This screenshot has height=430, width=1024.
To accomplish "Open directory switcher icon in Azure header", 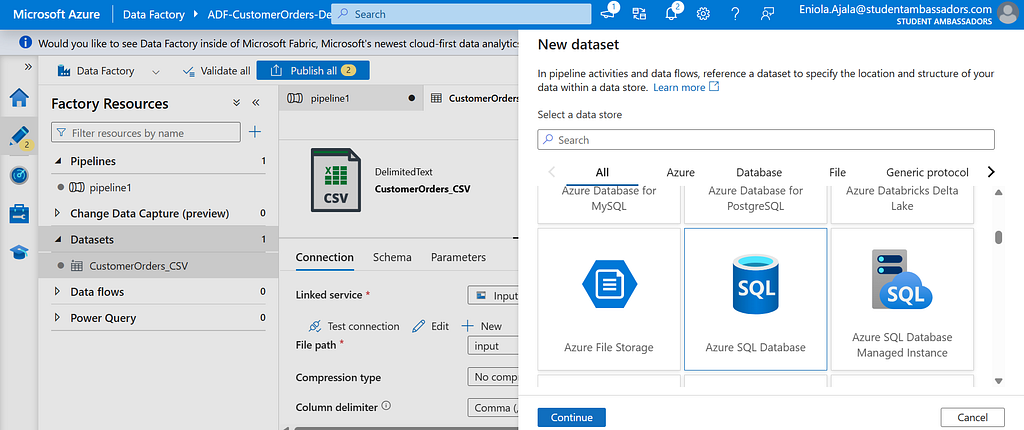I will [639, 14].
